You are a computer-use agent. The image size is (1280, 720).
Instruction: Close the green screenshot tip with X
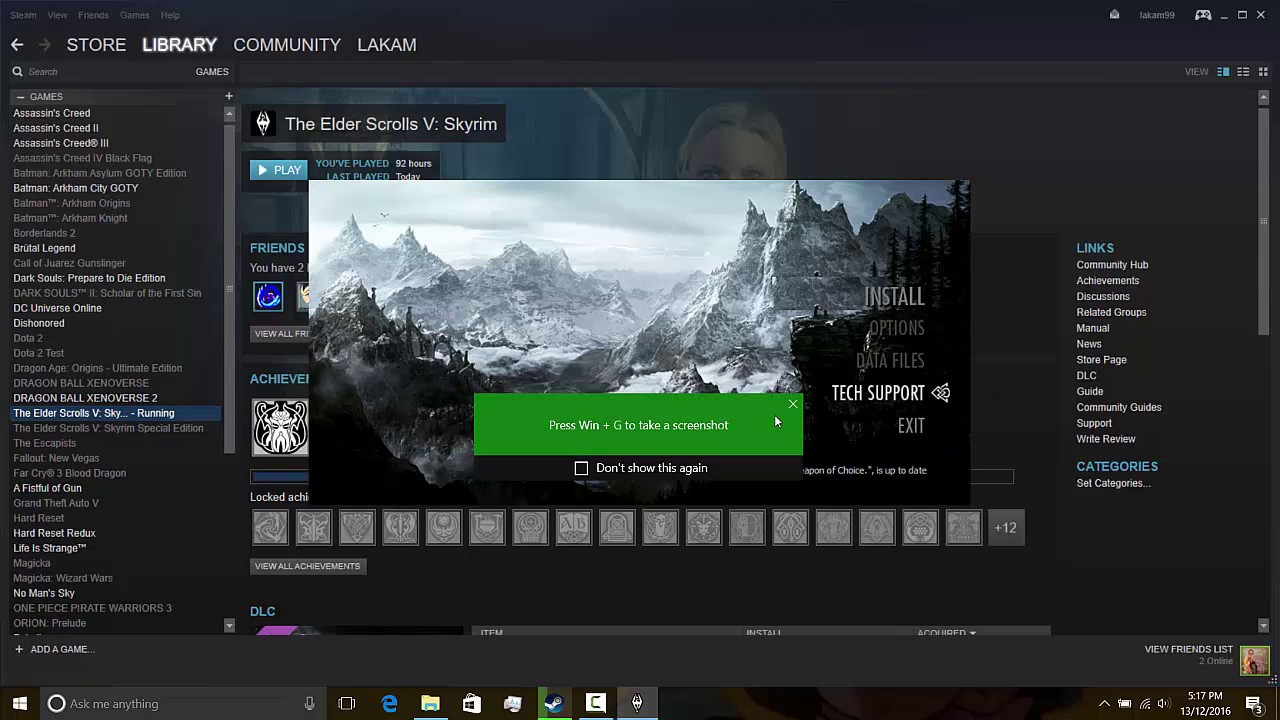click(x=793, y=404)
